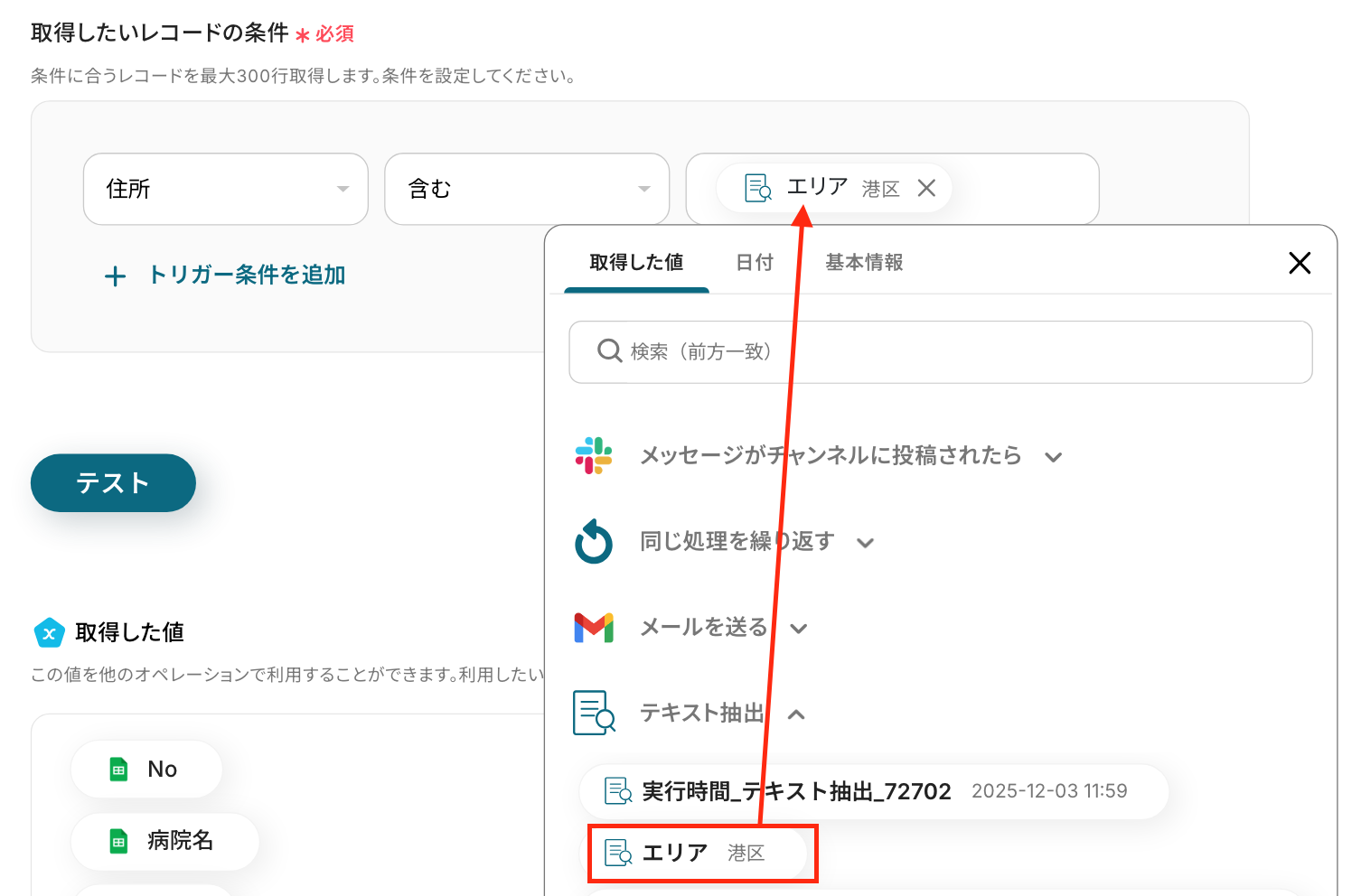The width and height of the screenshot is (1361, 896).
Task: Click the 取得したいレコードの条件 heading text
Action: point(160,33)
